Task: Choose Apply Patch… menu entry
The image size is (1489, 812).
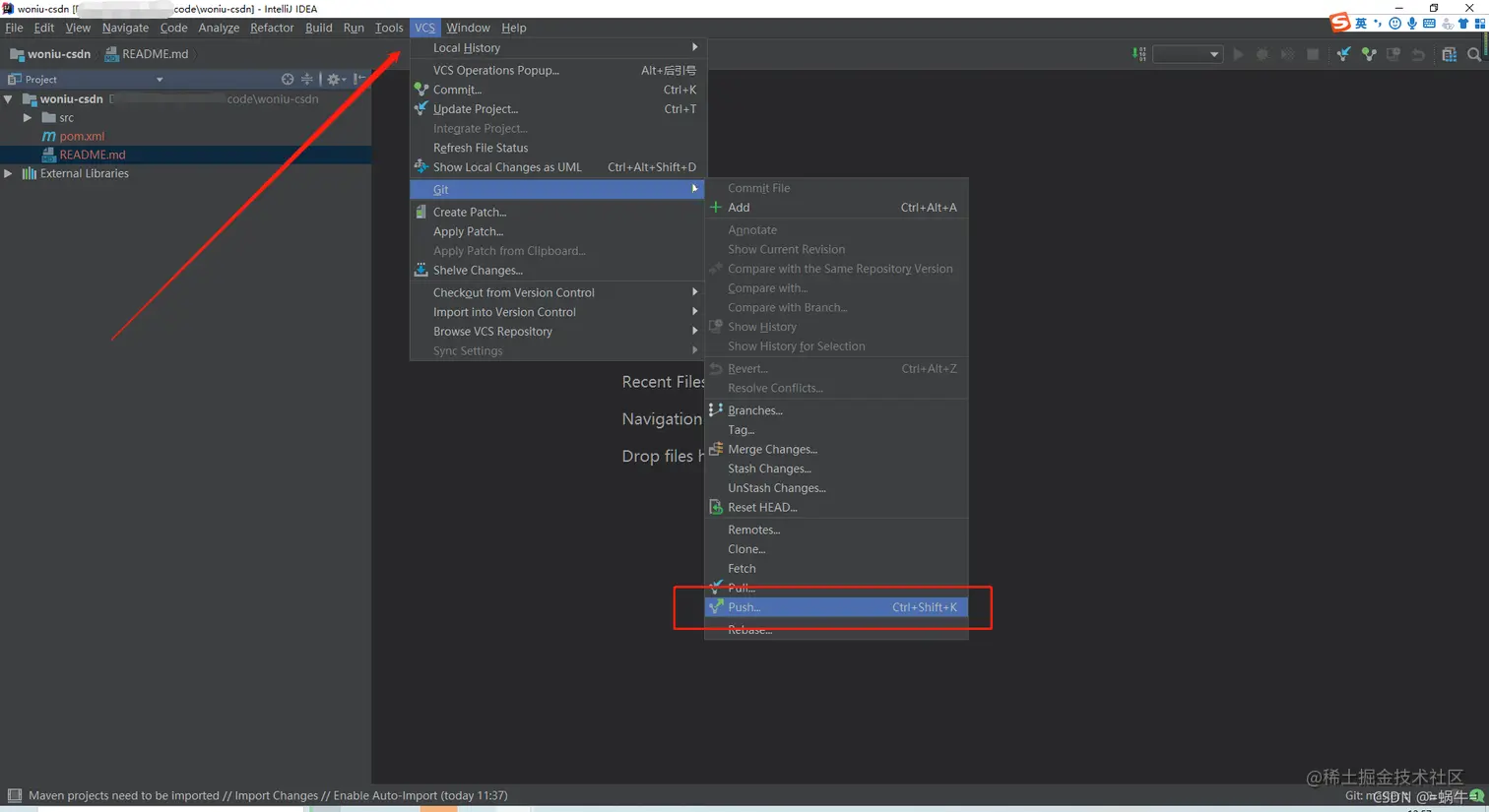Action: click(x=556, y=231)
